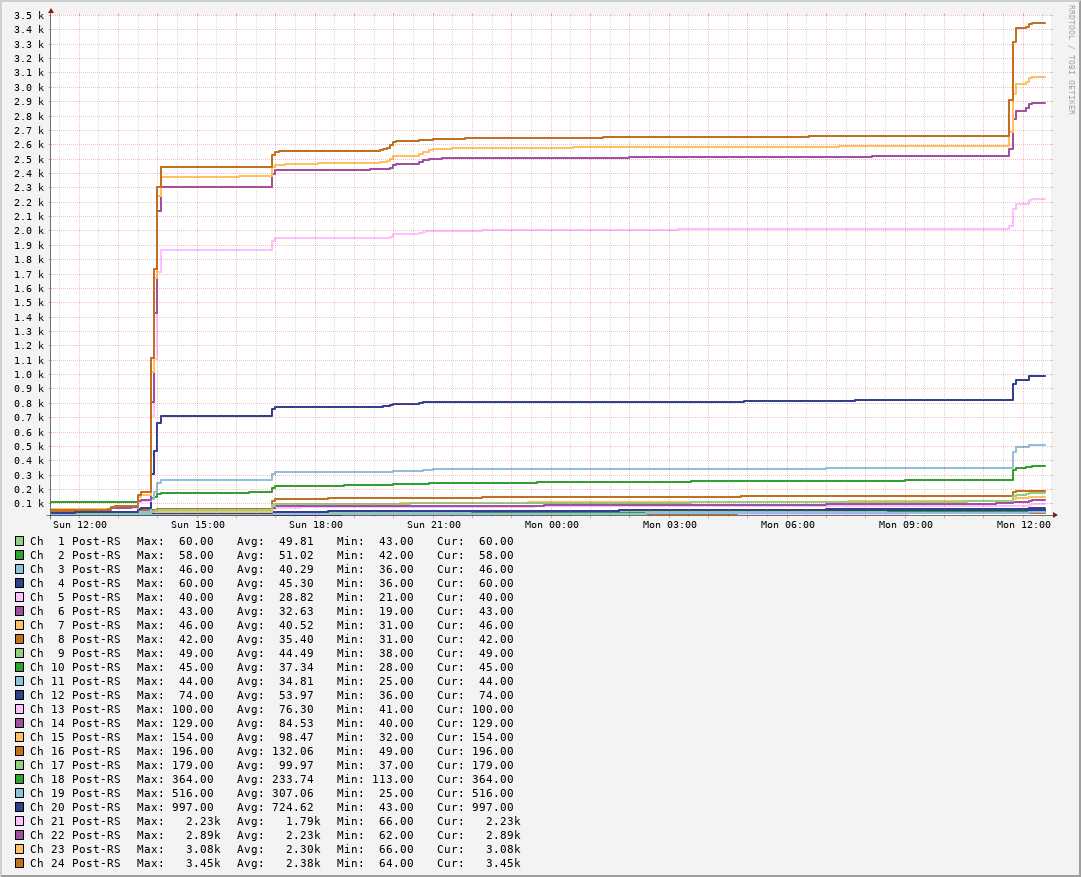Click the Sun 21:00 time axis label
The image size is (1081, 877).
[x=434, y=525]
